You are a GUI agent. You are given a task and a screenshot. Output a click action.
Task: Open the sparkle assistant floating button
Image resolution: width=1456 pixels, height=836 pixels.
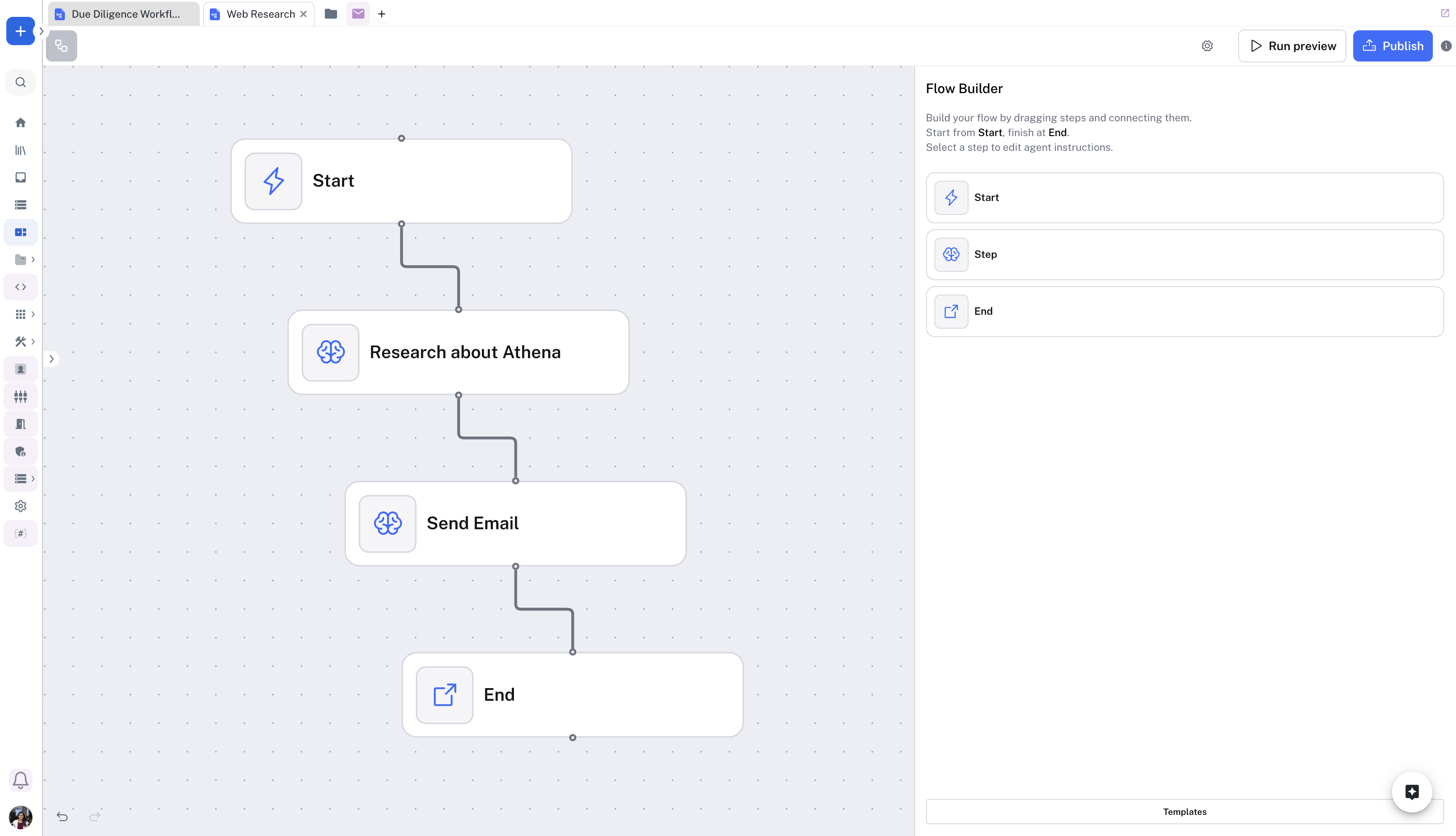click(1411, 792)
